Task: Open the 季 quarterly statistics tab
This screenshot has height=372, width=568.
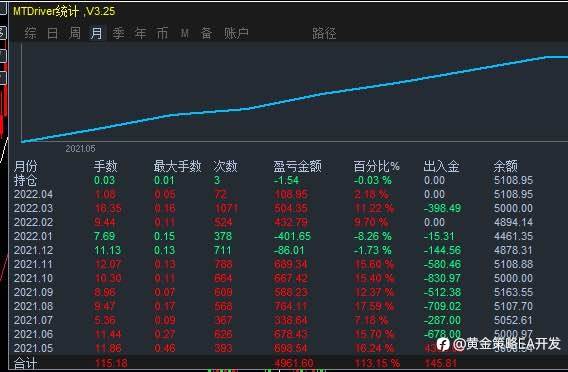Action: pos(118,33)
